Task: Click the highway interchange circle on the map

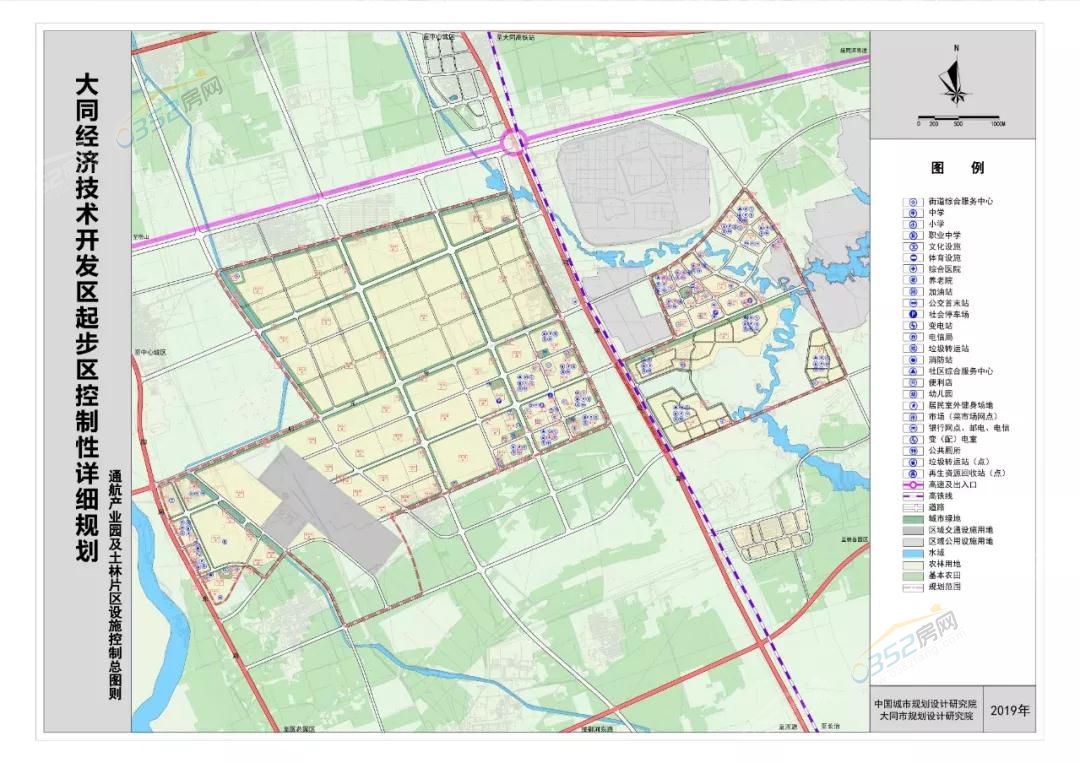Action: [x=516, y=142]
